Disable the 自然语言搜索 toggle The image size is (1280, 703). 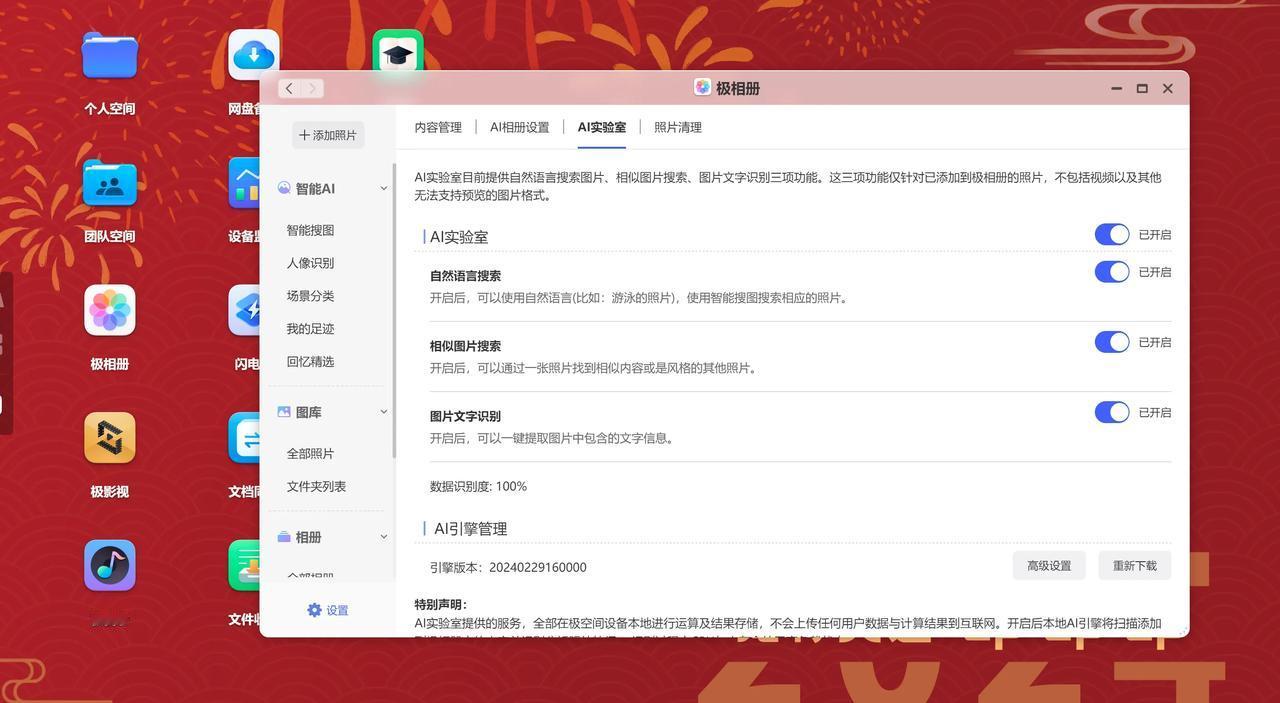(1112, 272)
